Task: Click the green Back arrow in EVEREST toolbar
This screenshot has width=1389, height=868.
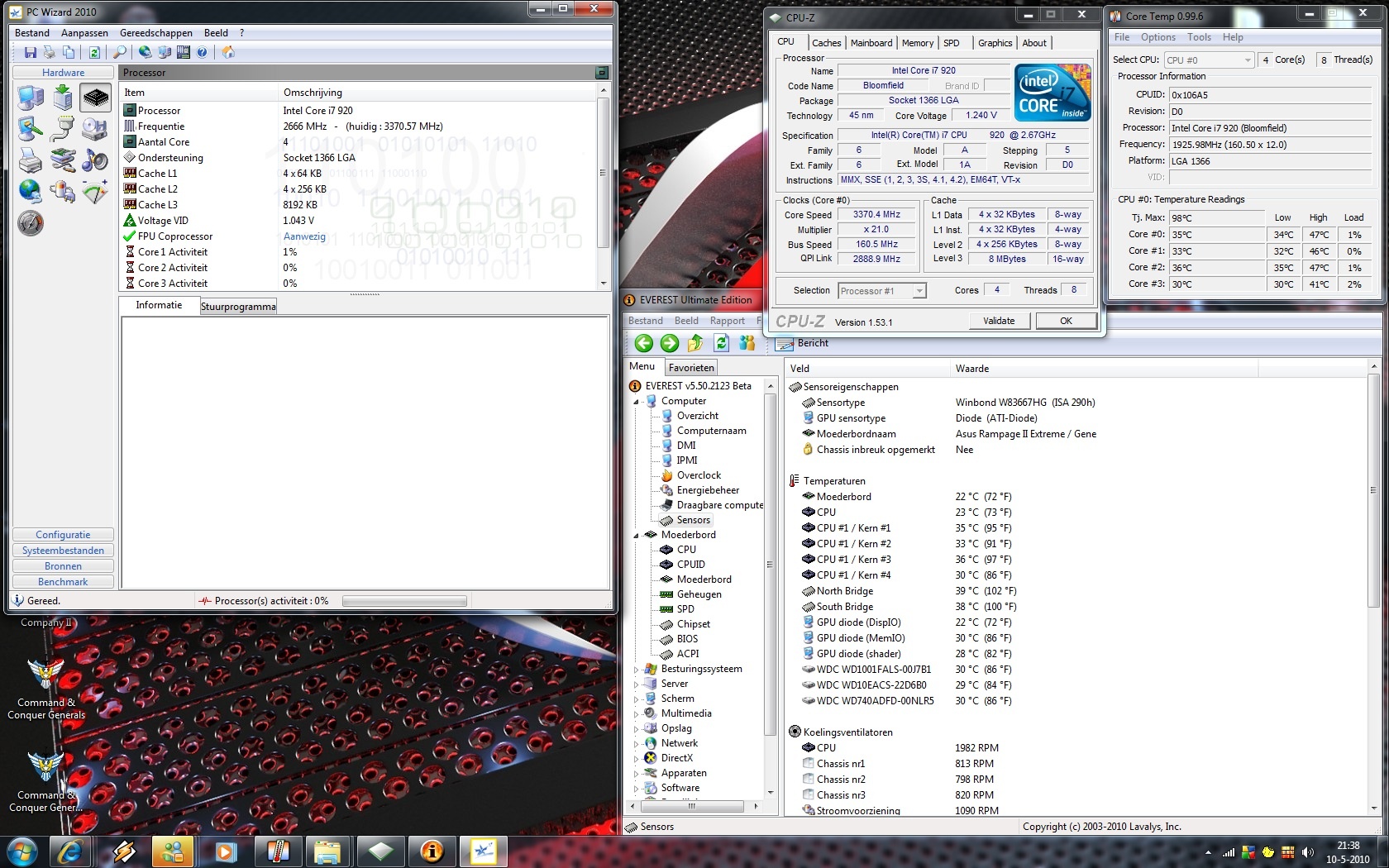Action: 643,343
